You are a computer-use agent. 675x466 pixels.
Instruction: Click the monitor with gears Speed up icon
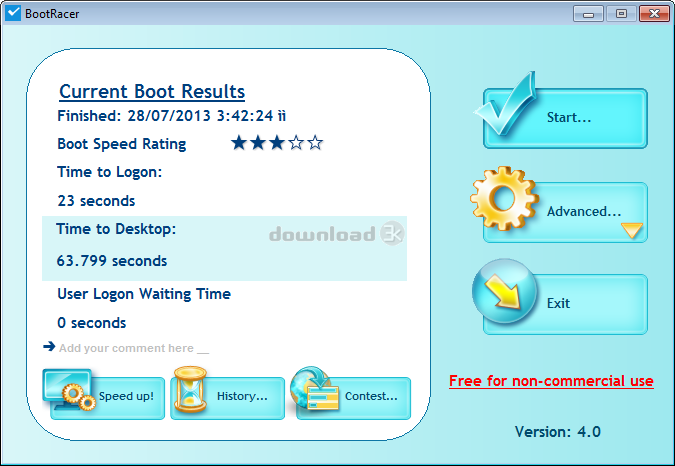tap(69, 390)
